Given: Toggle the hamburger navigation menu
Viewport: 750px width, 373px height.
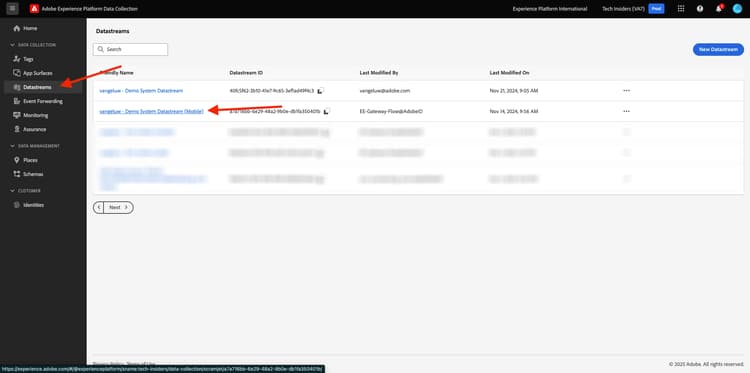Looking at the screenshot, I should tap(13, 9).
